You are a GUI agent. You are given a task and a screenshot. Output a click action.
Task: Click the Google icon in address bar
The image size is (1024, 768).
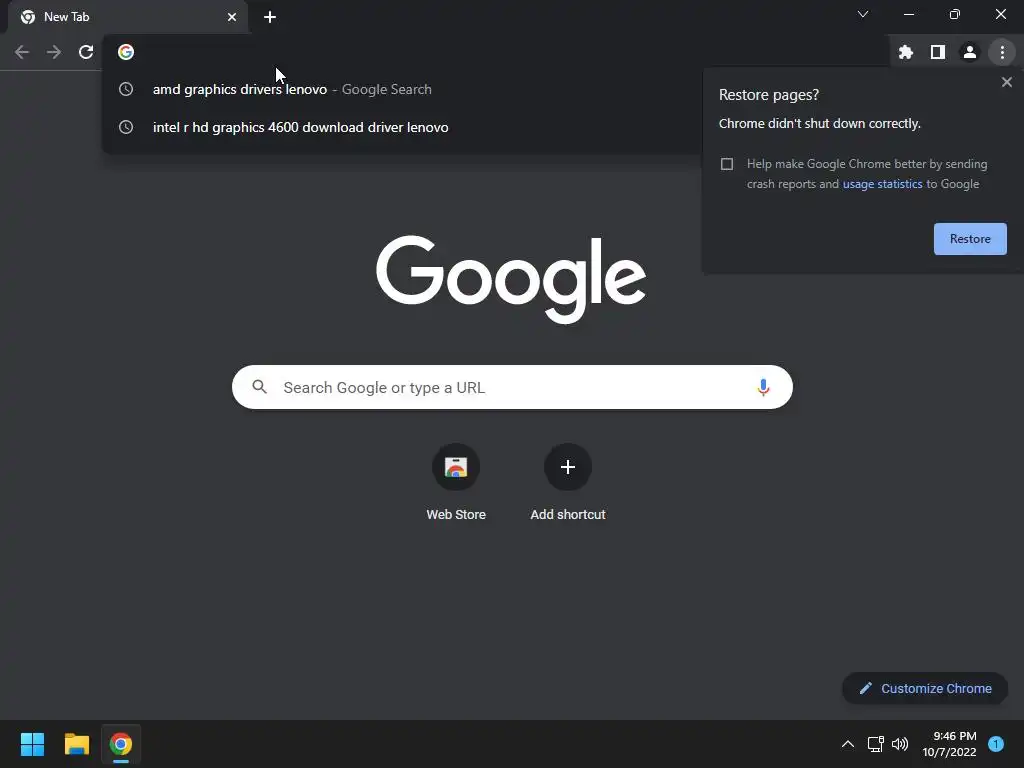coord(126,52)
